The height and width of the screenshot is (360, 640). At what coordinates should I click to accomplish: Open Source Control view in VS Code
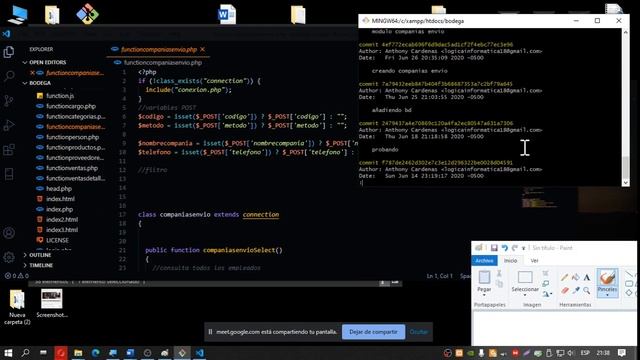tap(9, 100)
